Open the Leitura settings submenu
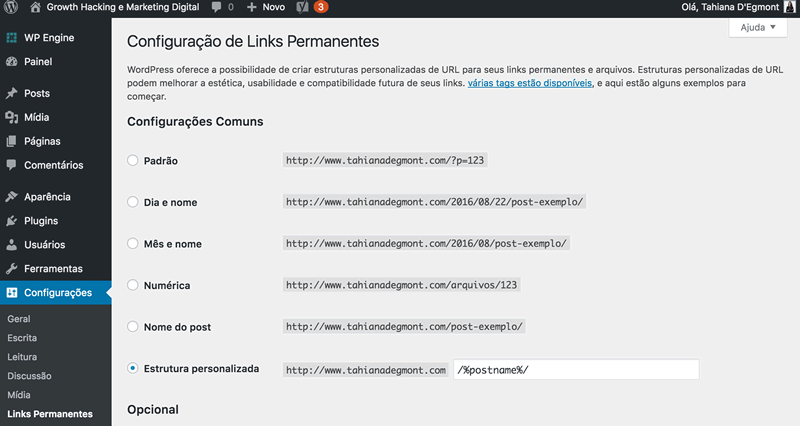Image resolution: width=800 pixels, height=426 pixels. tap(22, 357)
